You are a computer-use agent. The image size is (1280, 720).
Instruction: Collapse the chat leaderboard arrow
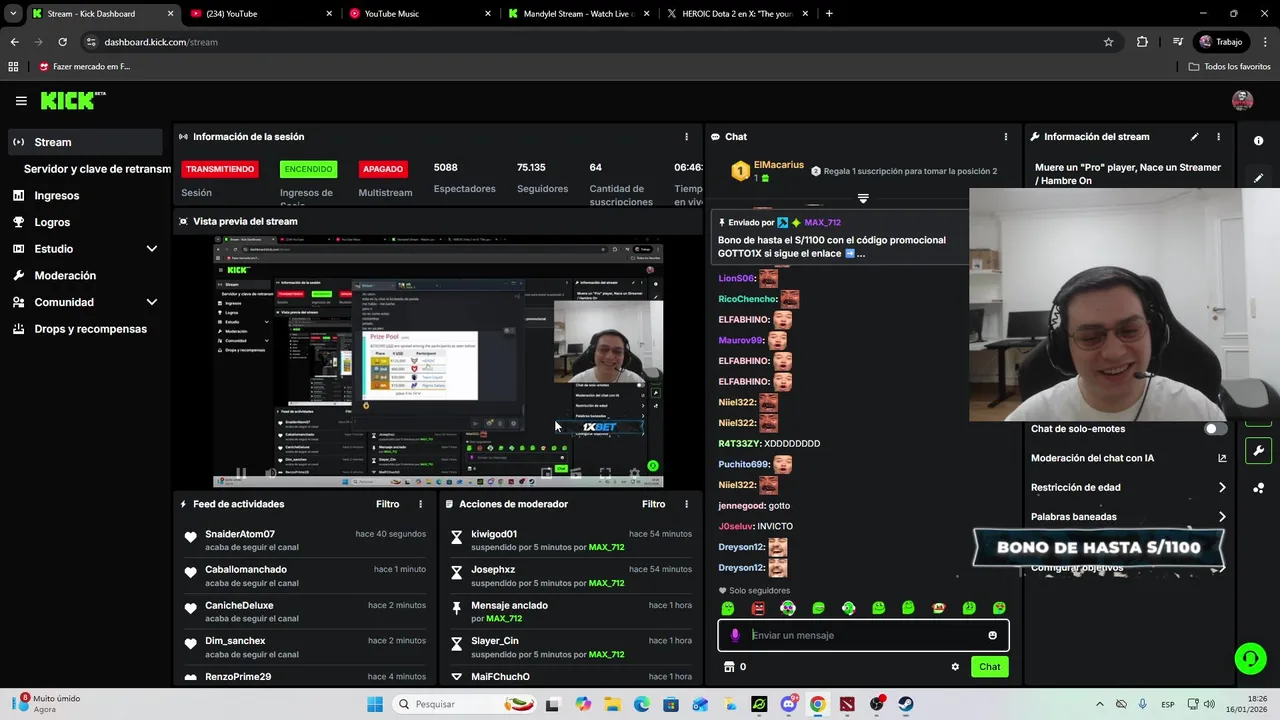863,199
